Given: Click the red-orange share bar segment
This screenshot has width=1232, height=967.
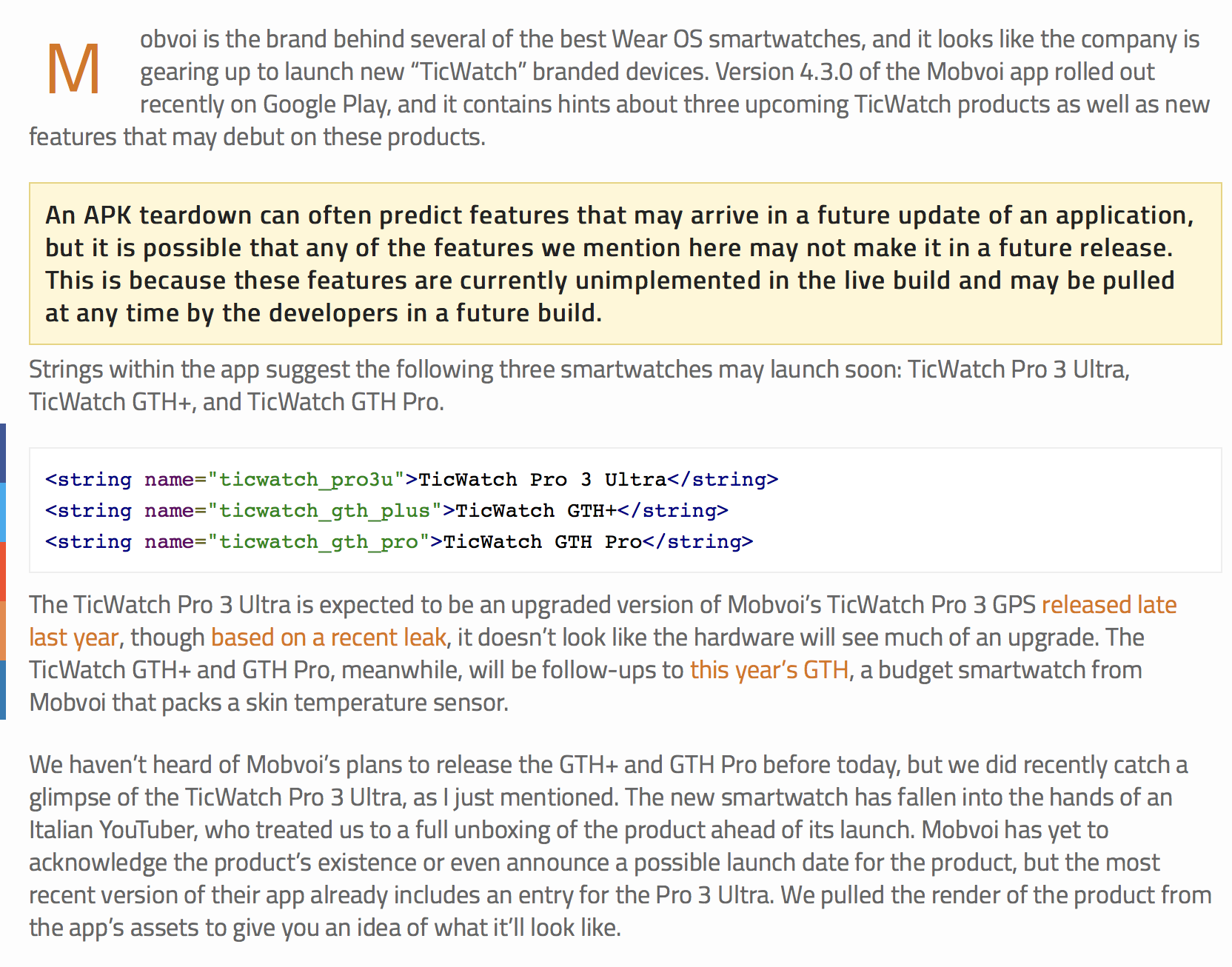Looking at the screenshot, I should pyautogui.click(x=3, y=572).
